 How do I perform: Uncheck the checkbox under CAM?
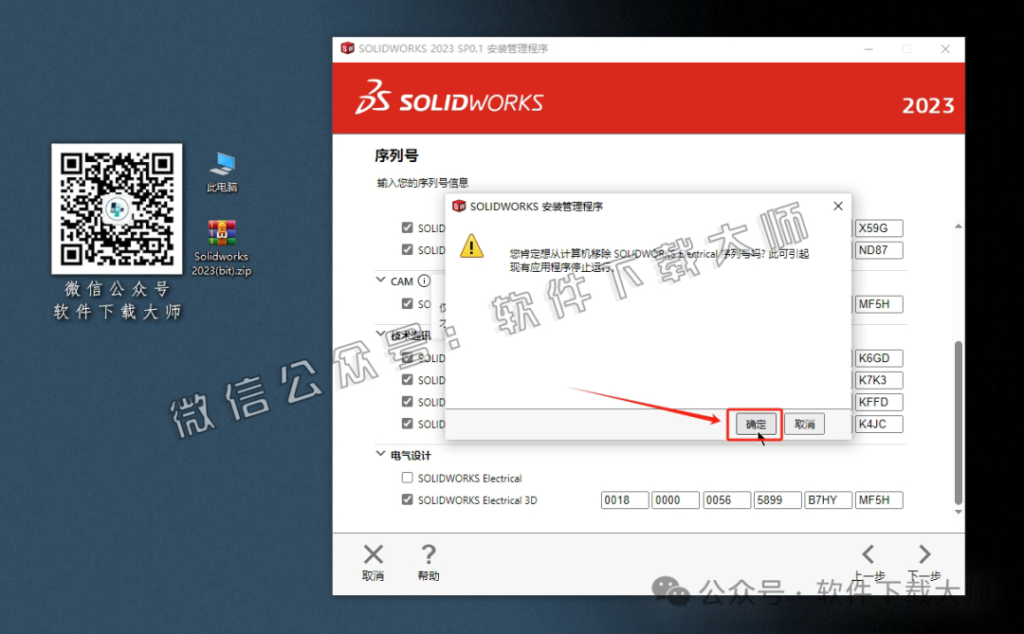(x=406, y=303)
